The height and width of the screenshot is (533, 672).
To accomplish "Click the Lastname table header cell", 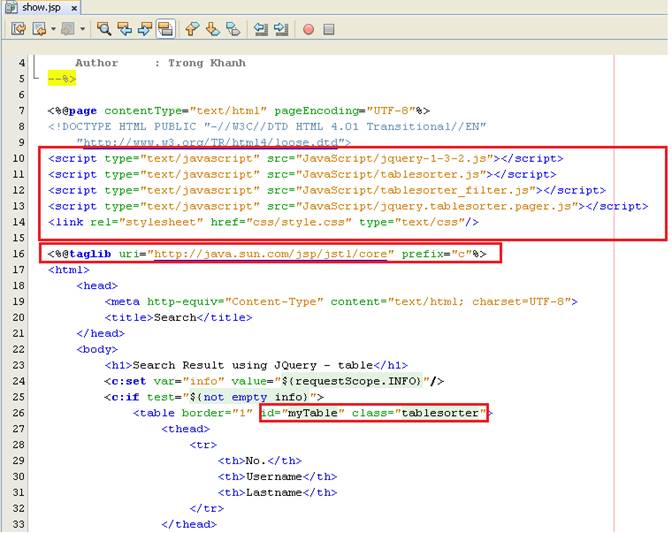I will [x=277, y=492].
